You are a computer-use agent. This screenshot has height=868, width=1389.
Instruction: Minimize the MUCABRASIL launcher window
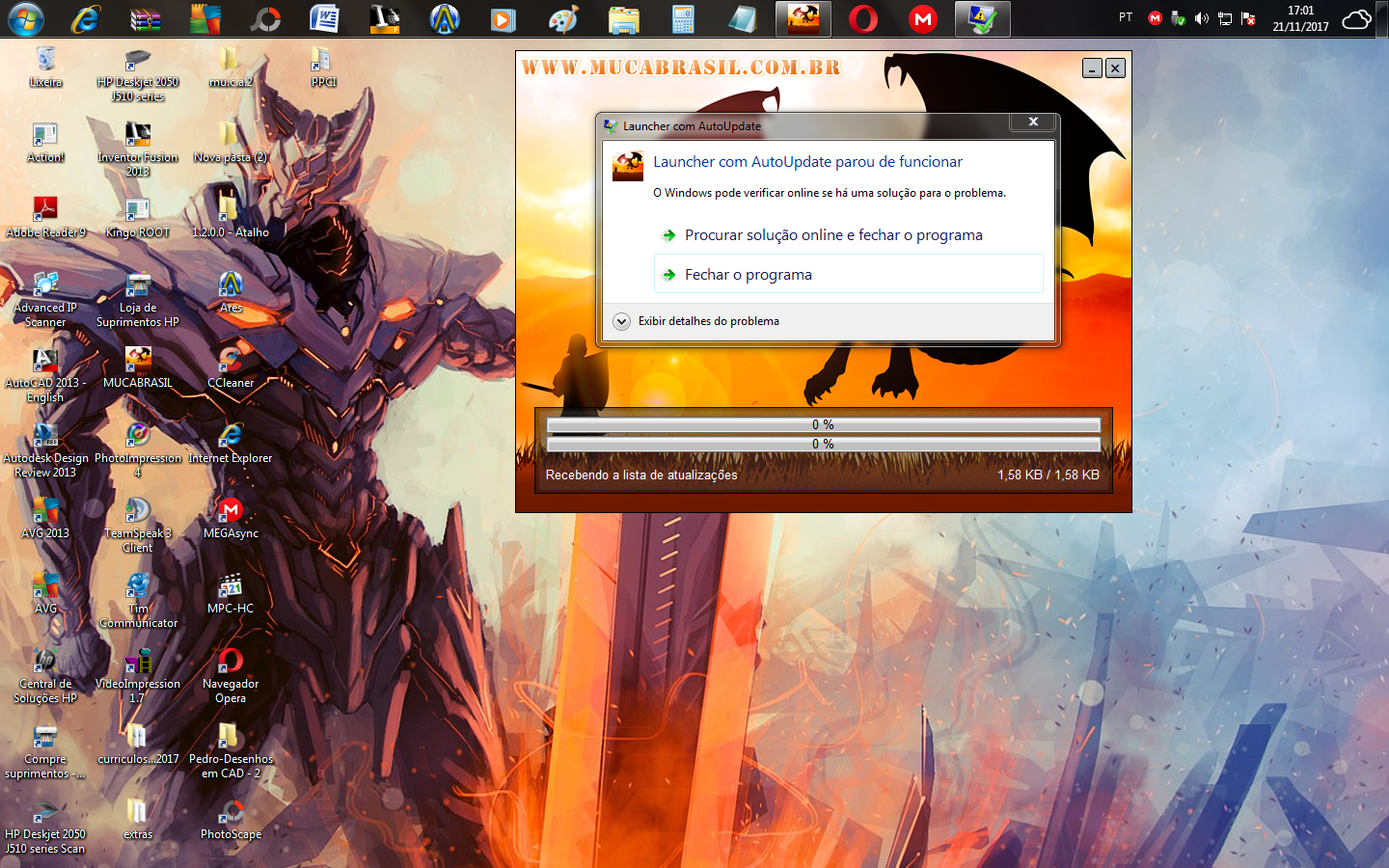click(x=1092, y=68)
